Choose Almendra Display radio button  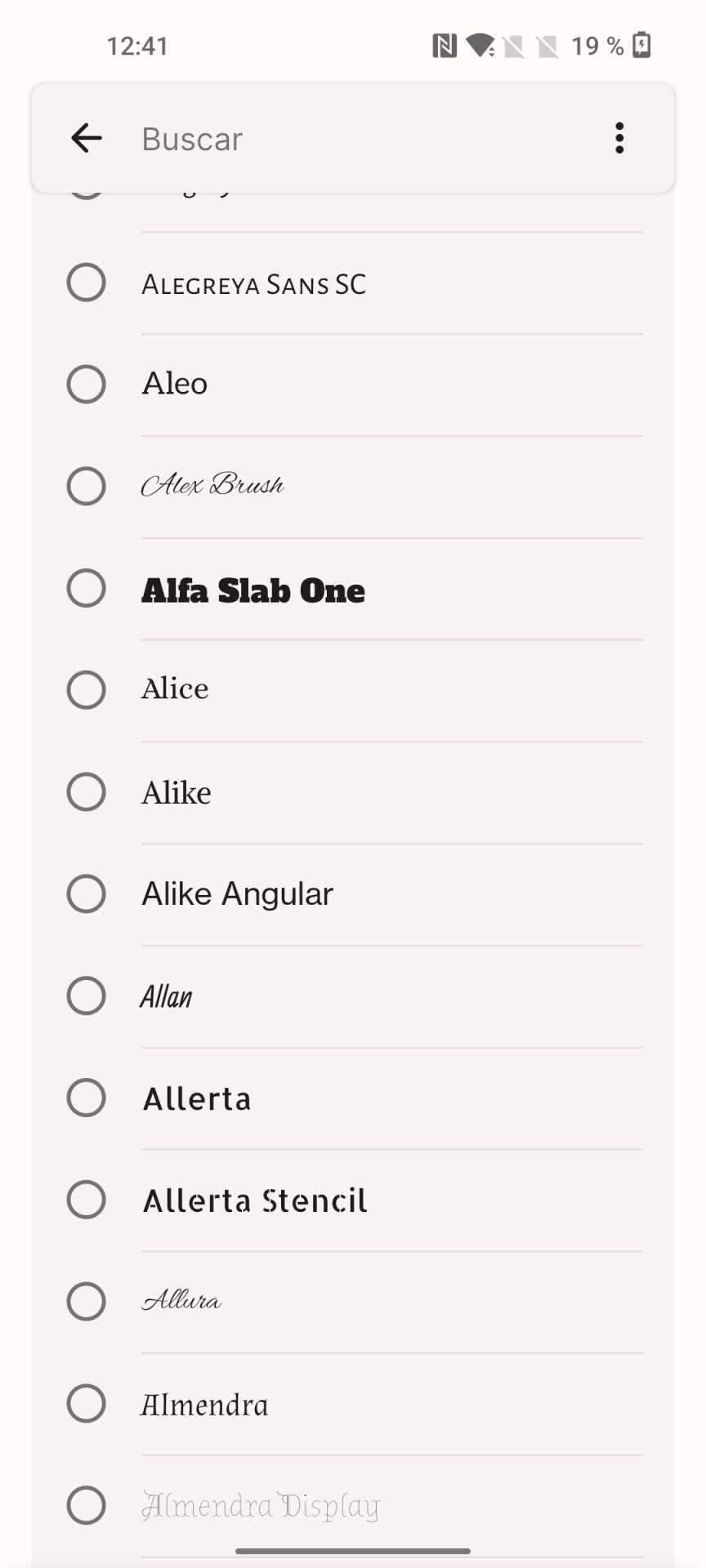pos(86,1505)
